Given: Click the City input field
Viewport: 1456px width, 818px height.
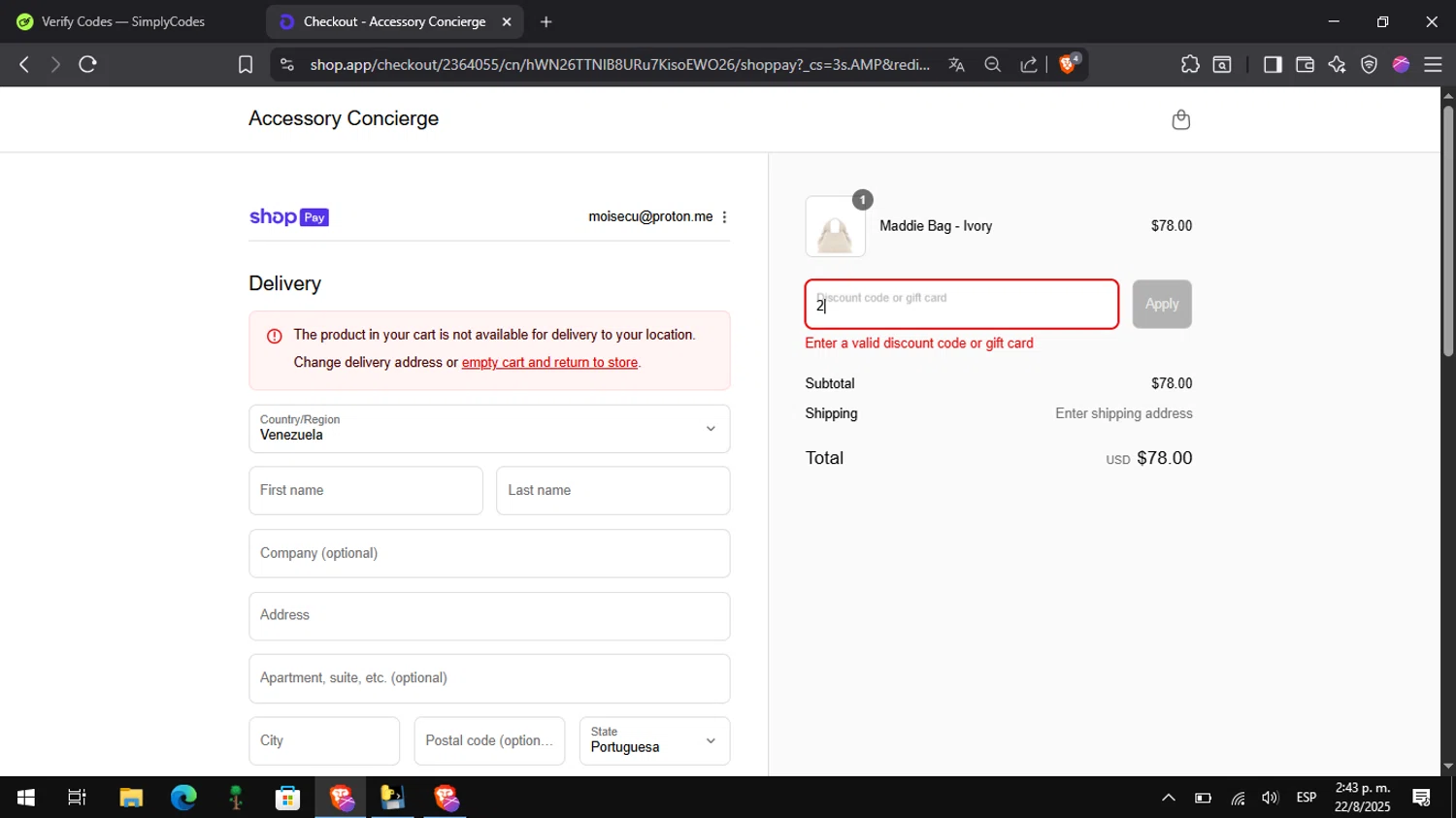Looking at the screenshot, I should coord(324,740).
